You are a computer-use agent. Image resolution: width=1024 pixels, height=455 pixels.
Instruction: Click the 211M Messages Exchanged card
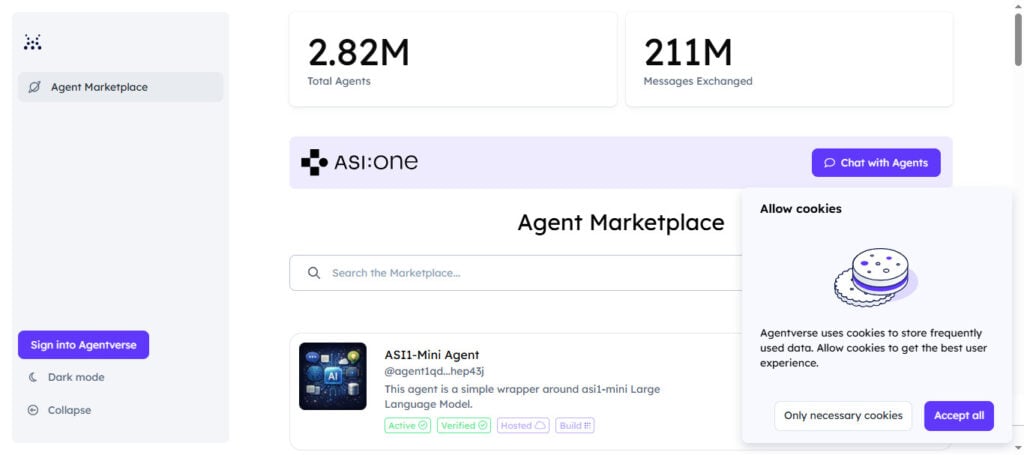pyautogui.click(x=789, y=59)
